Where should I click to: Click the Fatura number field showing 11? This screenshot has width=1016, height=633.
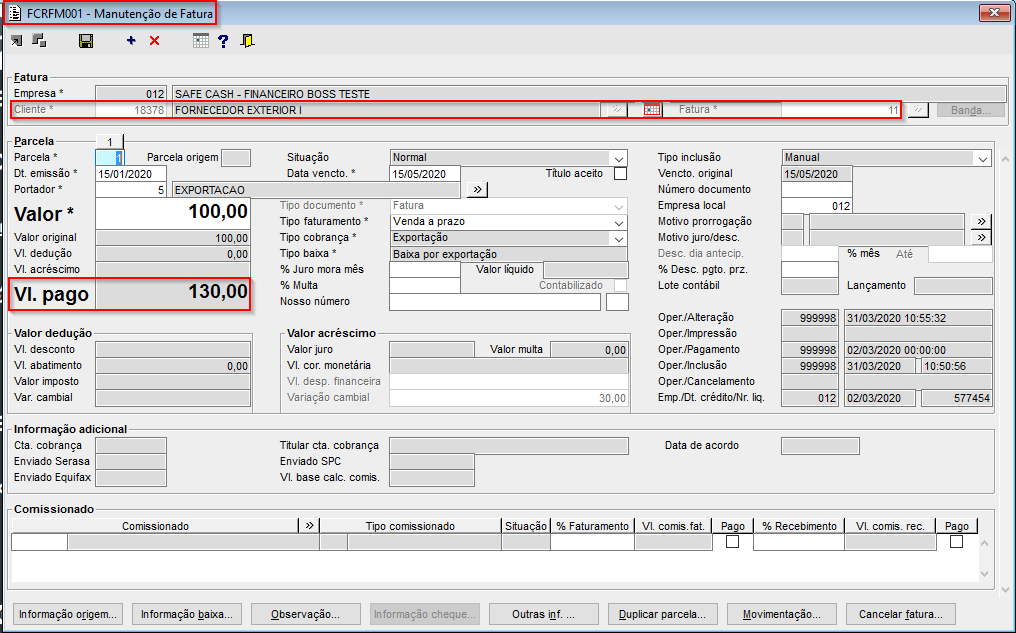(x=841, y=110)
